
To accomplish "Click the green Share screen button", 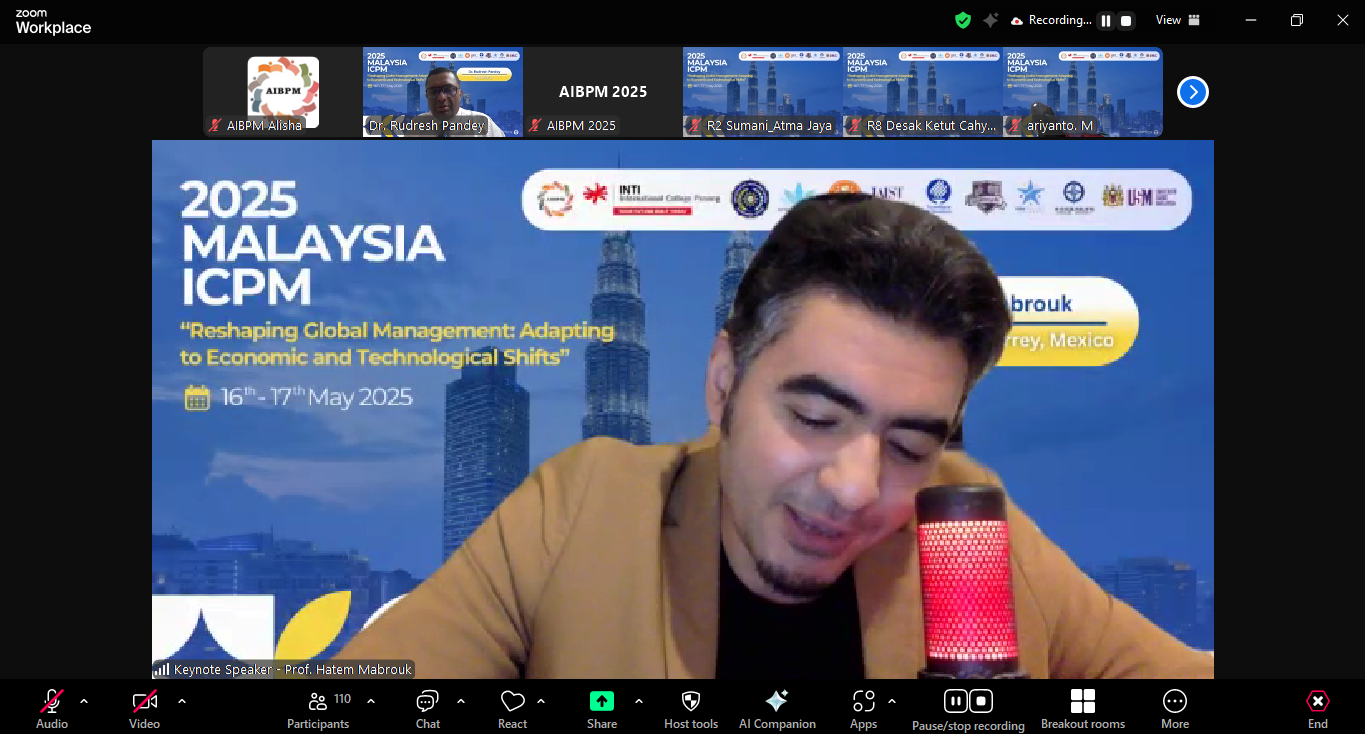I will (602, 708).
